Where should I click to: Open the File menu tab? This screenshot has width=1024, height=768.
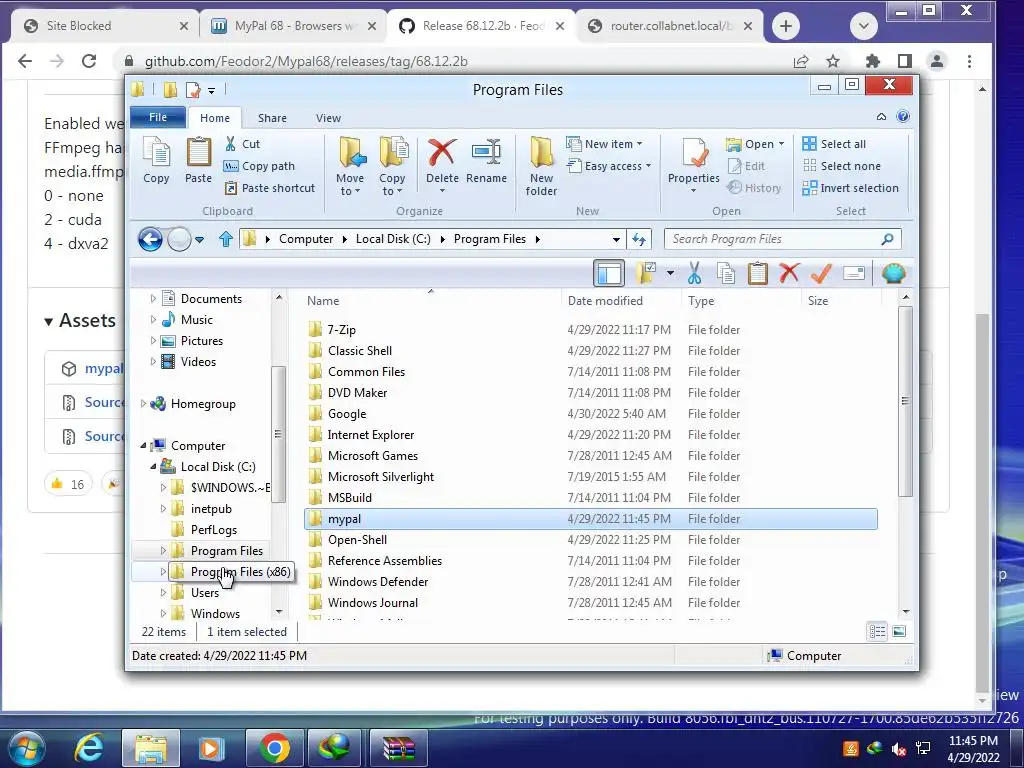click(x=158, y=117)
